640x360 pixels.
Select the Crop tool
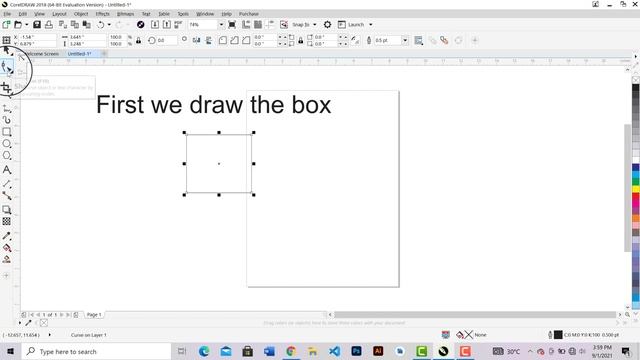coord(6,87)
